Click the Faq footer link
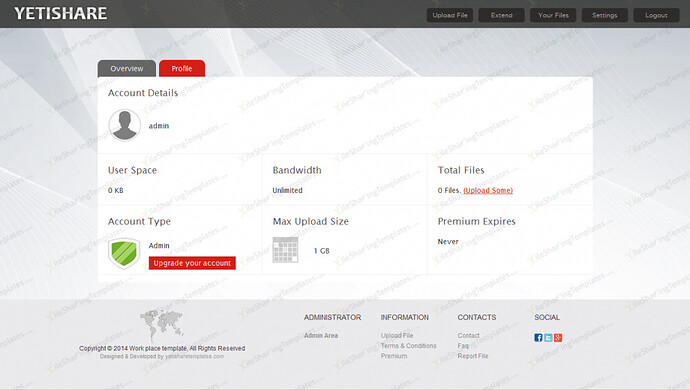Screen dimensions: 690x390 click(463, 346)
